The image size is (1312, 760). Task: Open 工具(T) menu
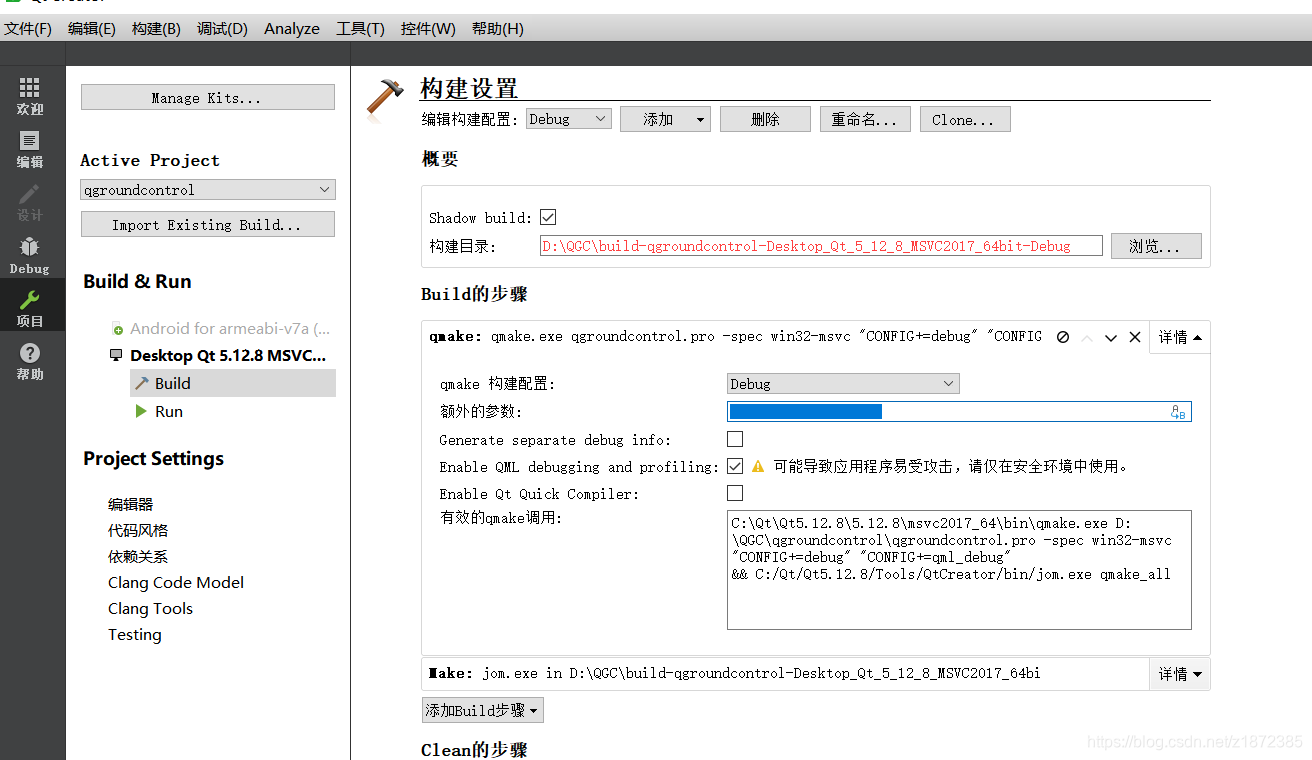(360, 29)
